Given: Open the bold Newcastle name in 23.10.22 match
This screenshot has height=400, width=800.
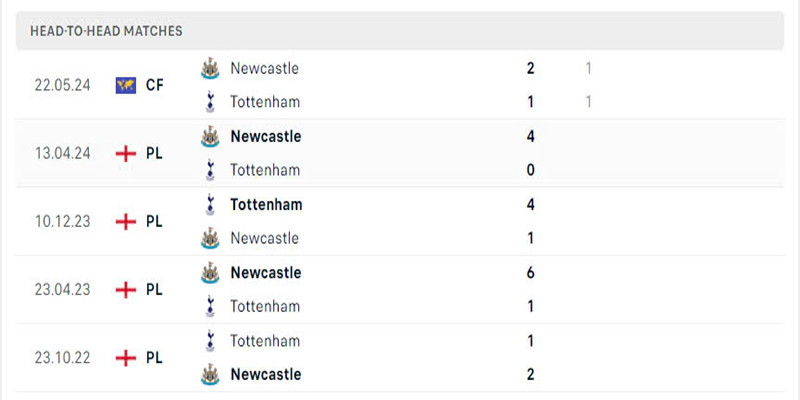Looking at the screenshot, I should click(266, 374).
